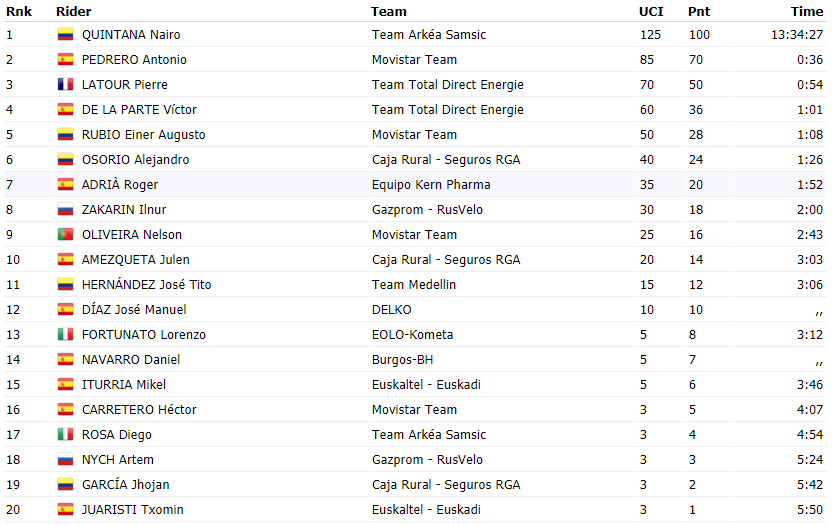Image resolution: width=835 pixels, height=525 pixels.
Task: Open the Burgos-BH team page
Action: click(402, 360)
